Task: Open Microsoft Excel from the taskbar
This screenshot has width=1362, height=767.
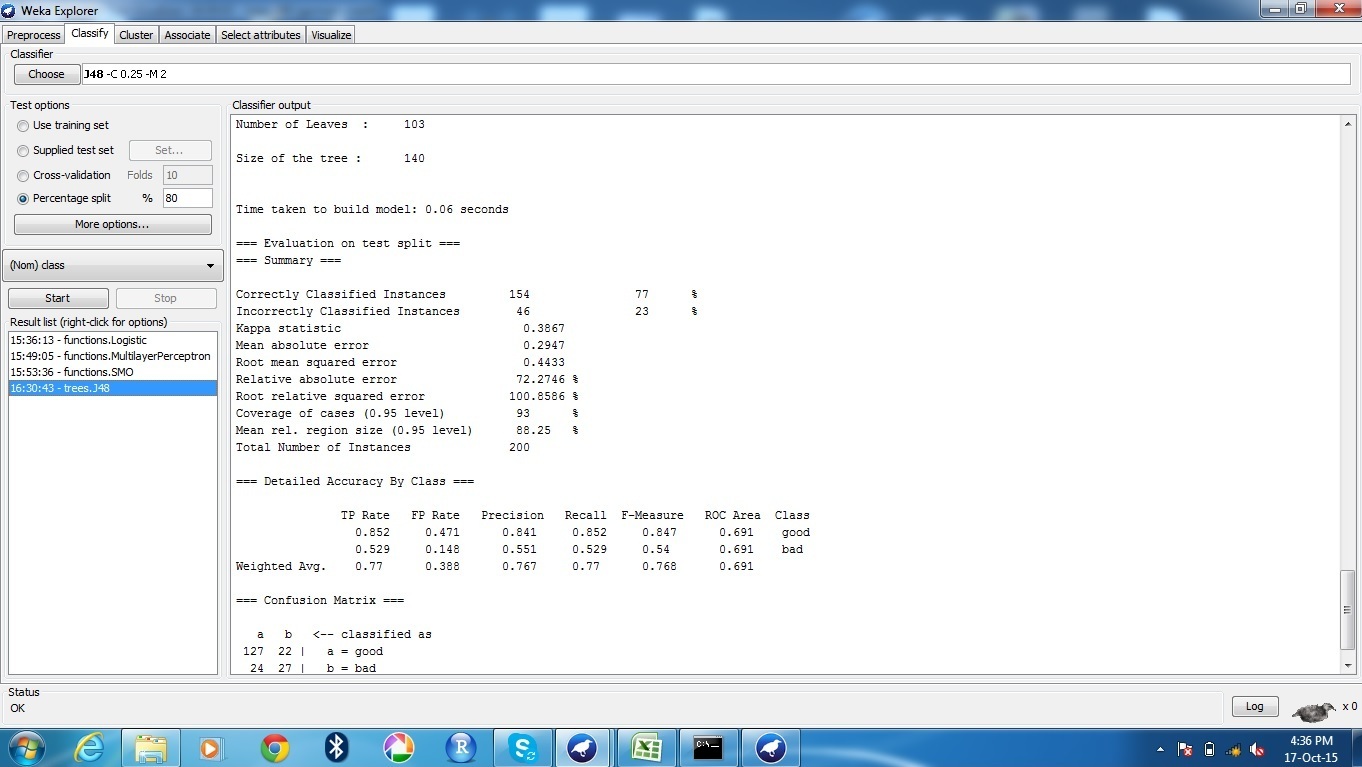Action: tap(646, 746)
